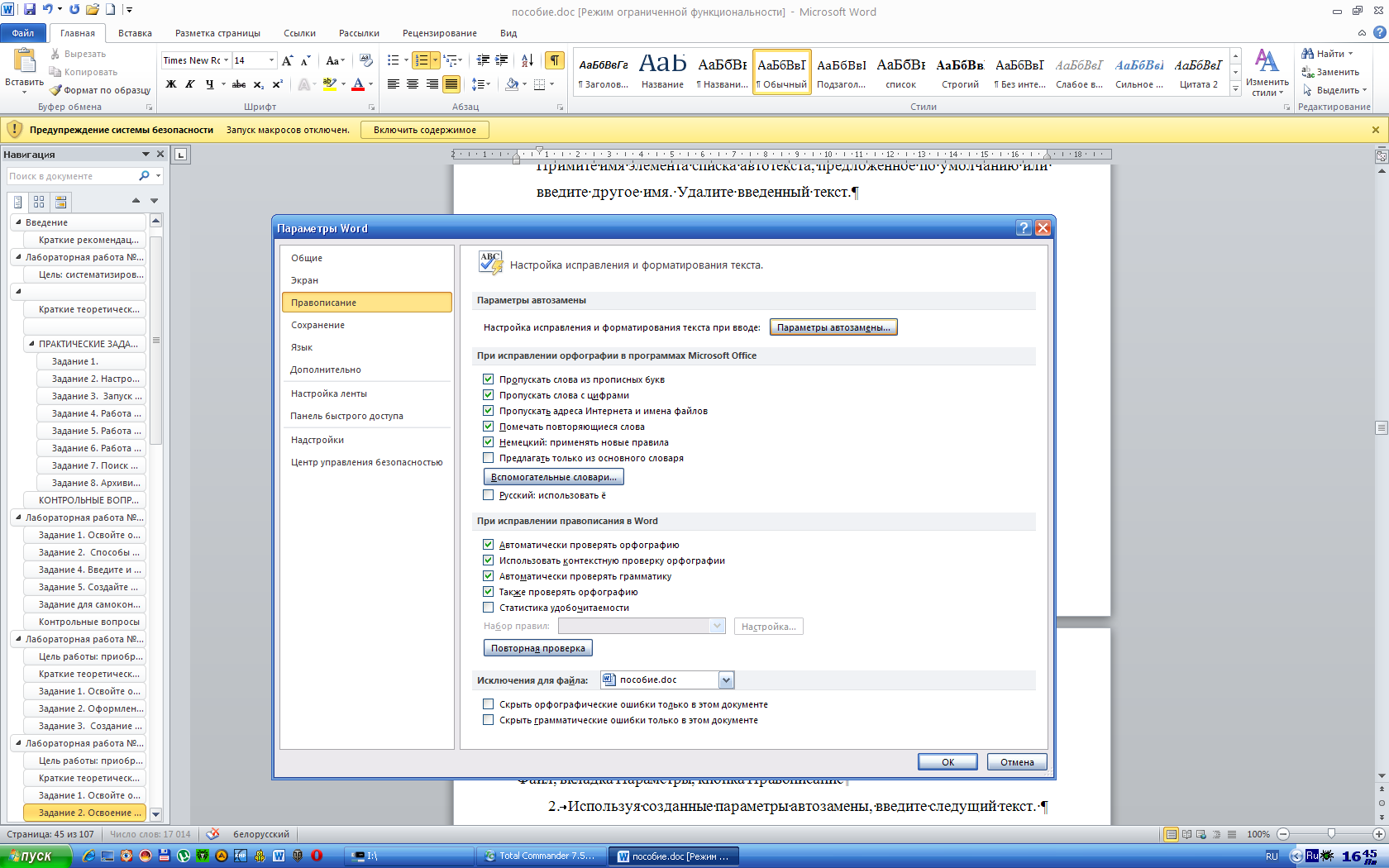The height and width of the screenshot is (868, 1389).
Task: Click the font color swatch button
Action: click(x=358, y=84)
